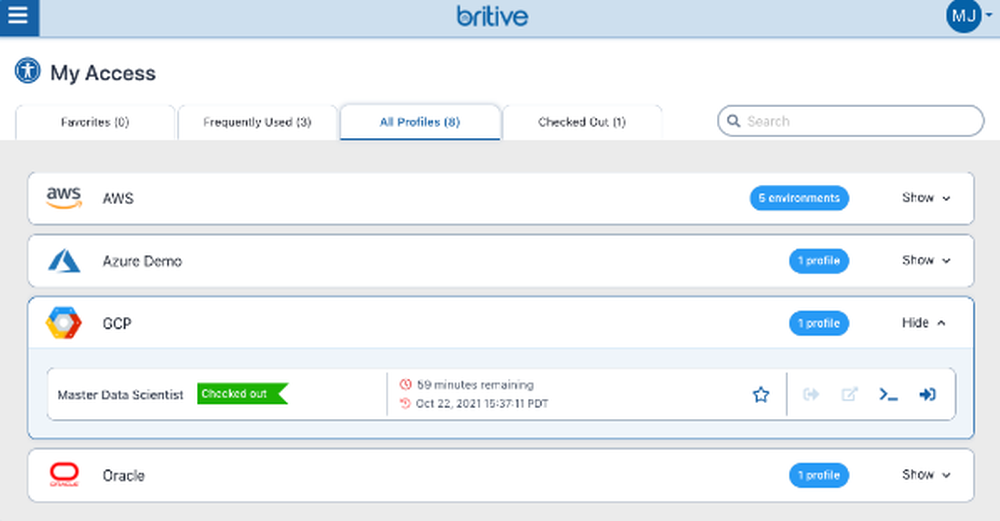Viewport: 1000px width, 521px height.
Task: Click the Oracle logo icon
Action: (x=64, y=474)
